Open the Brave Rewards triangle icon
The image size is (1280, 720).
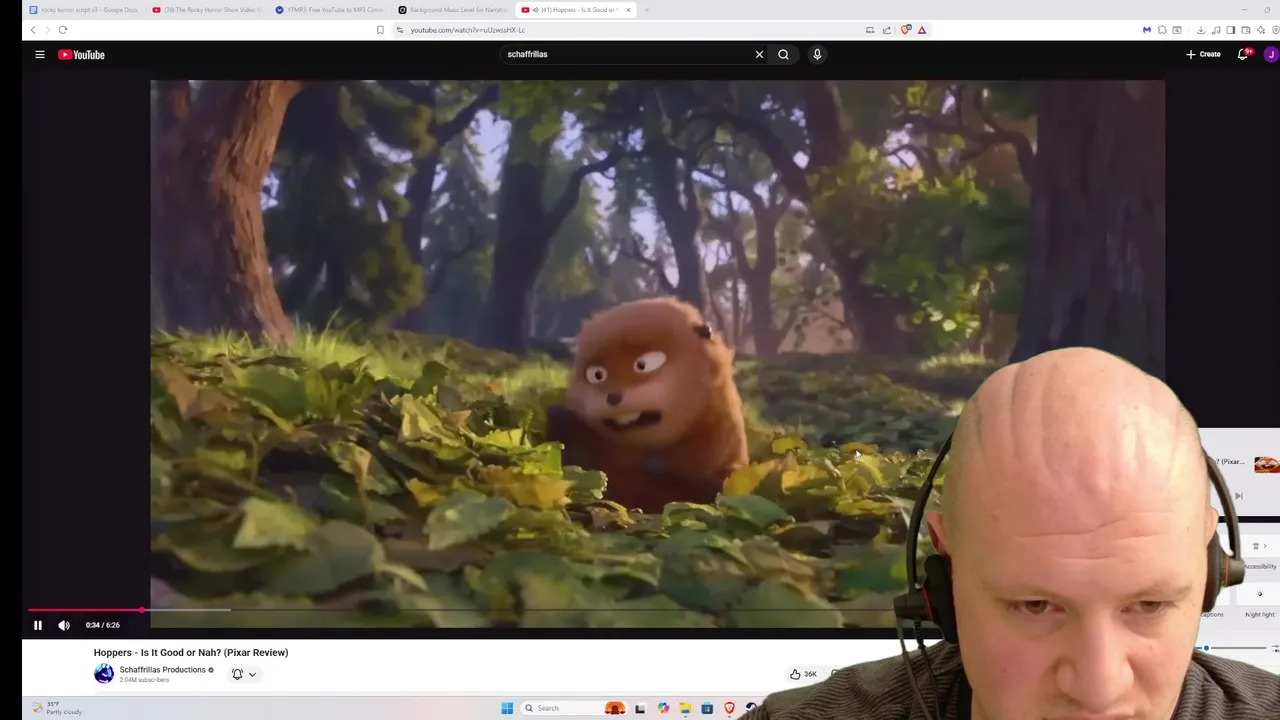pos(922,30)
